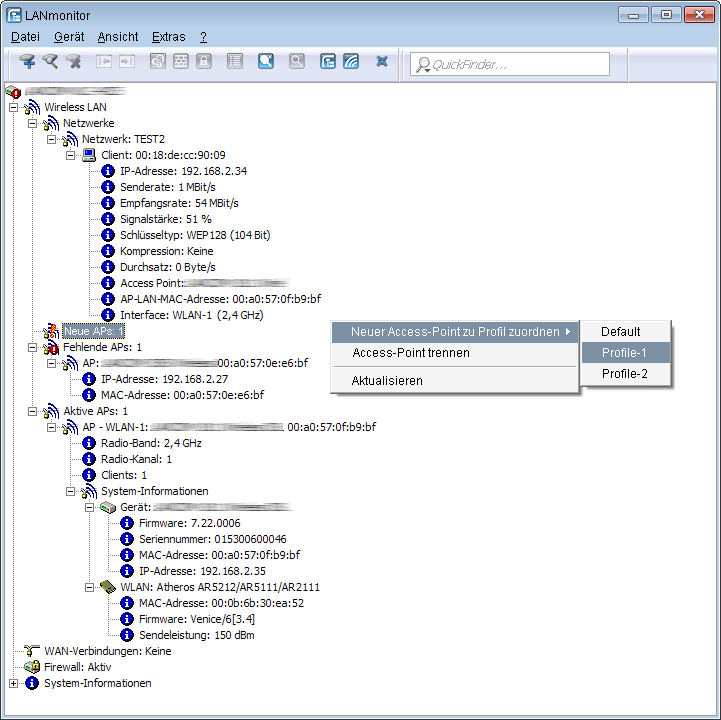This screenshot has width=721, height=720.
Task: Open the Extras menu
Action: (x=168, y=37)
